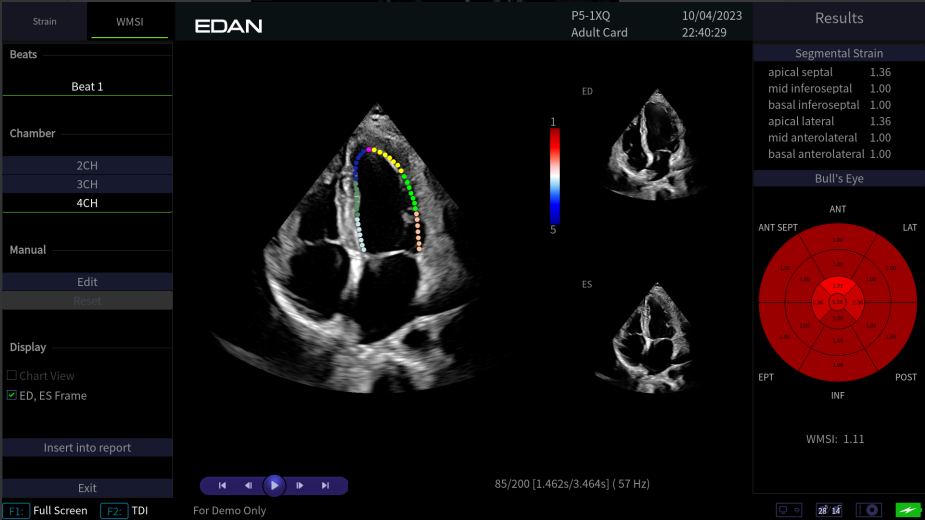
Task: Select the 3CH chamber option
Action: click(x=87, y=184)
